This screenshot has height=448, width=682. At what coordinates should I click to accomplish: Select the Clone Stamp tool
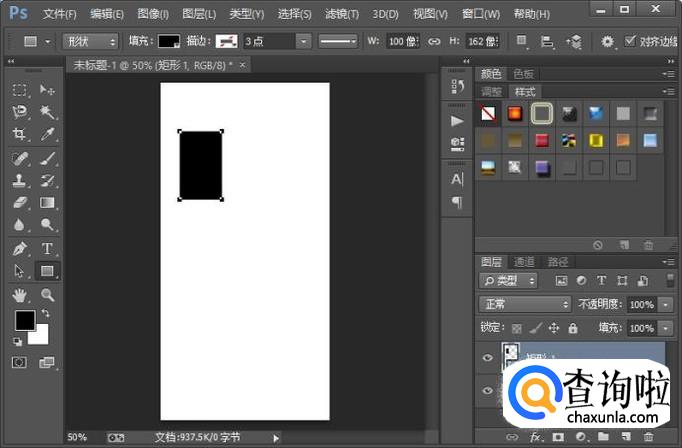tap(19, 181)
